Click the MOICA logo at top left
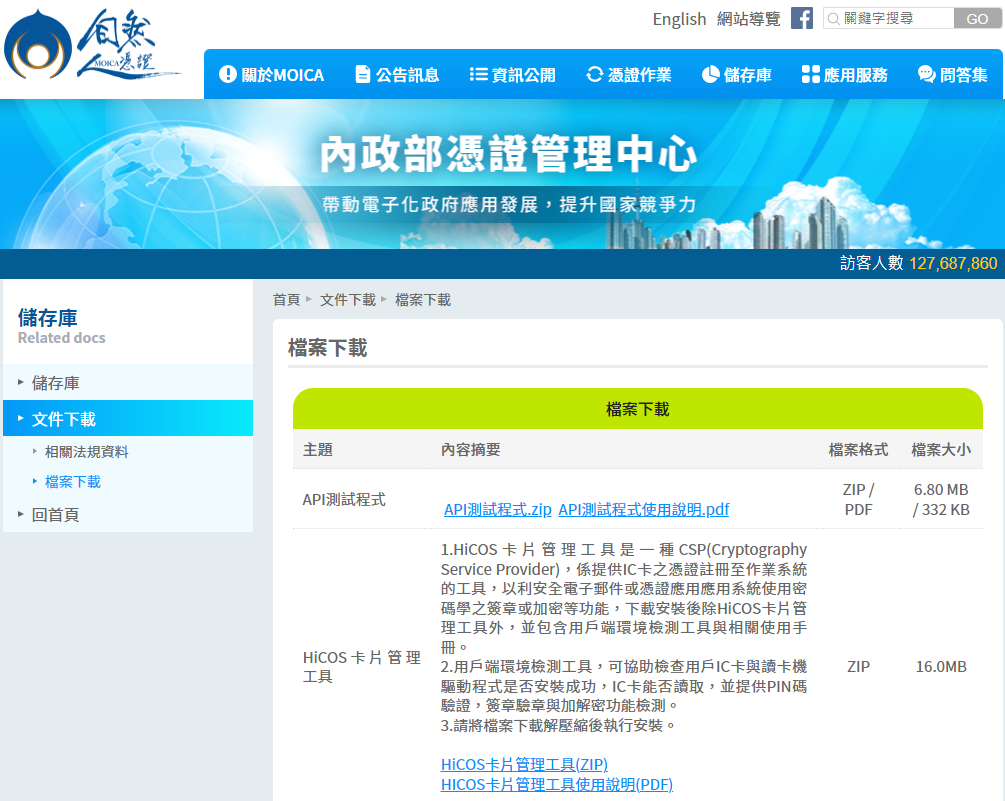The width and height of the screenshot is (1005, 801). point(90,49)
